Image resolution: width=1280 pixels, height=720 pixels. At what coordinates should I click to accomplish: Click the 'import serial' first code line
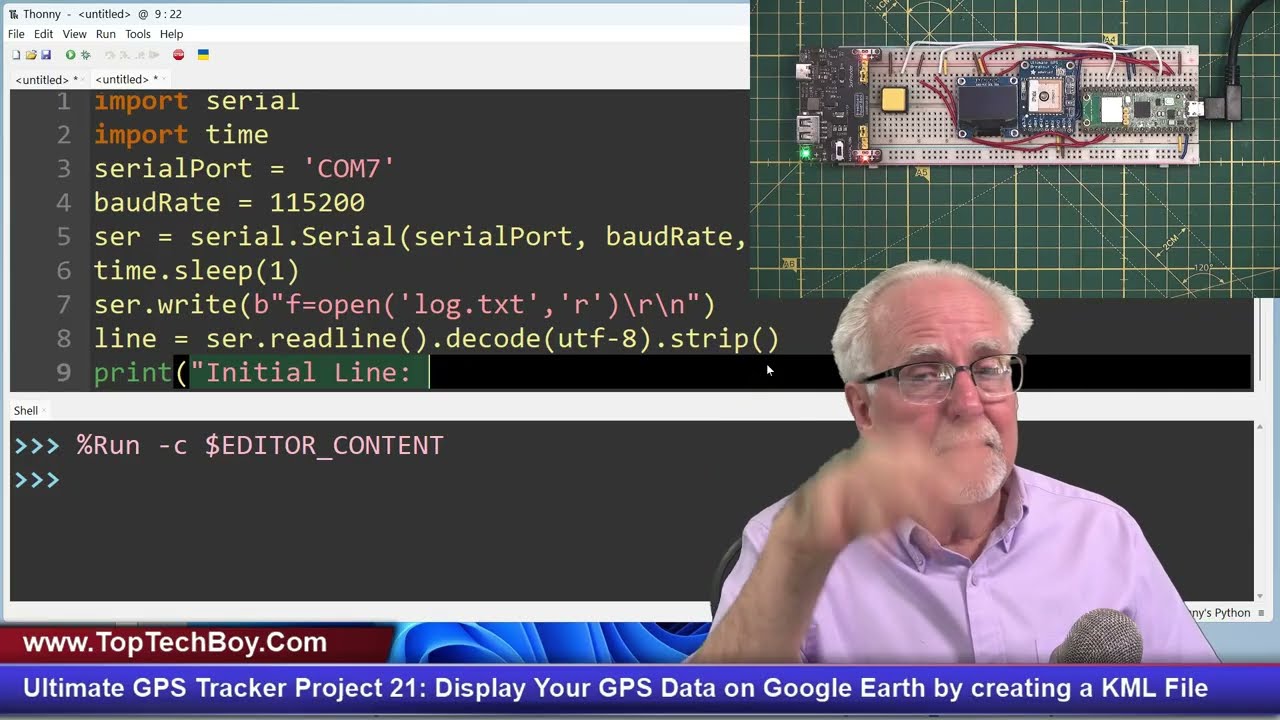196,100
